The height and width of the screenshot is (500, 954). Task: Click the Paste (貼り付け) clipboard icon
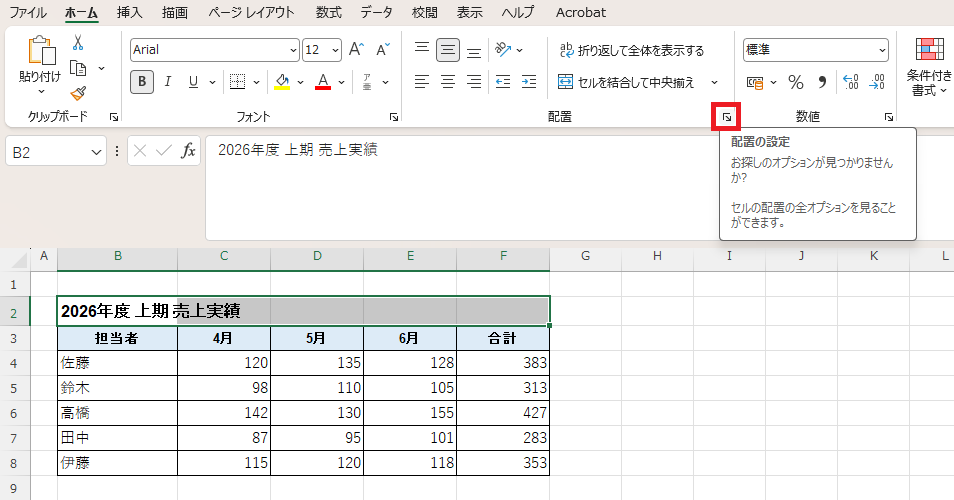click(41, 50)
